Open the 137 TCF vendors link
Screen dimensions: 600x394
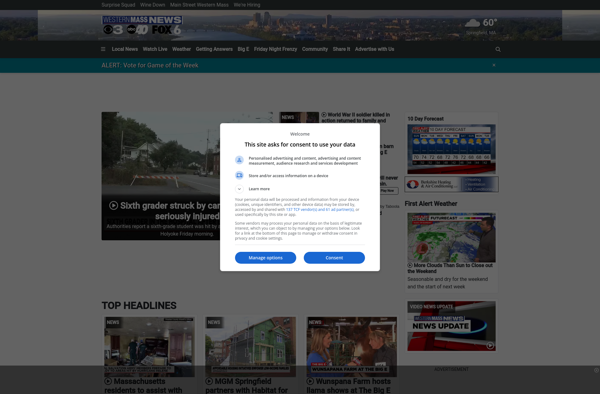tap(320, 210)
